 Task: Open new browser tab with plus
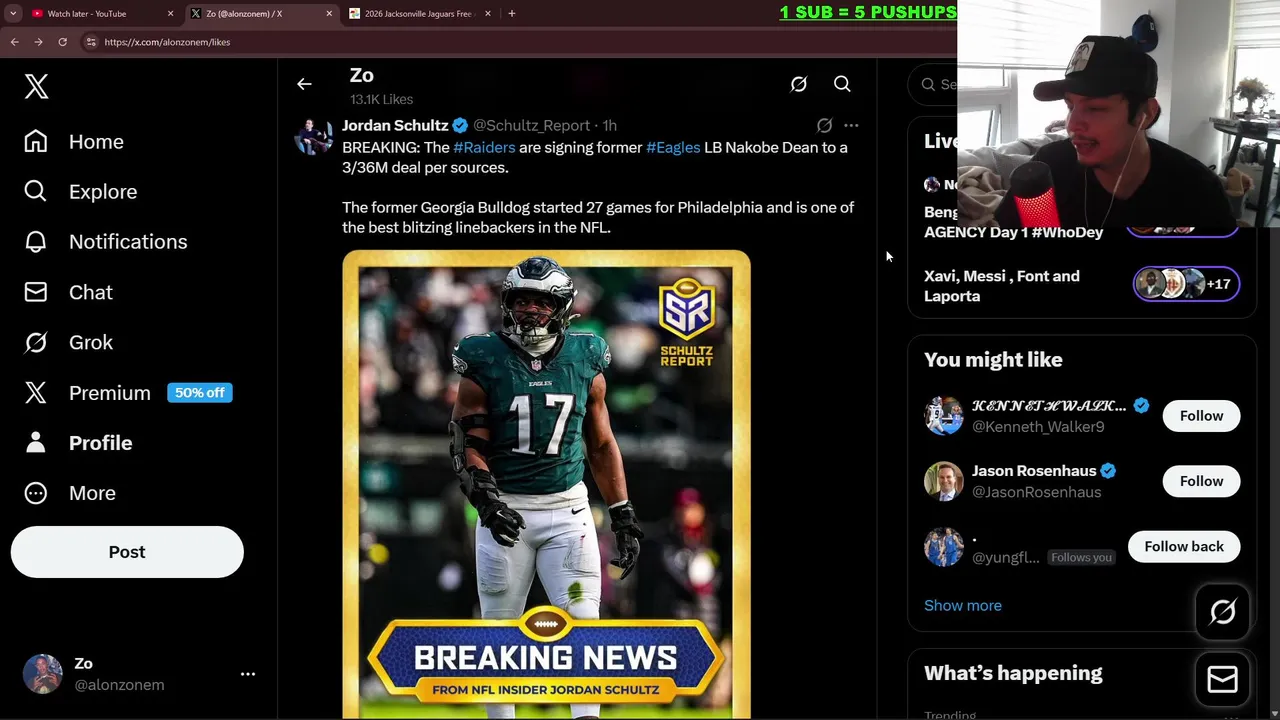(512, 14)
